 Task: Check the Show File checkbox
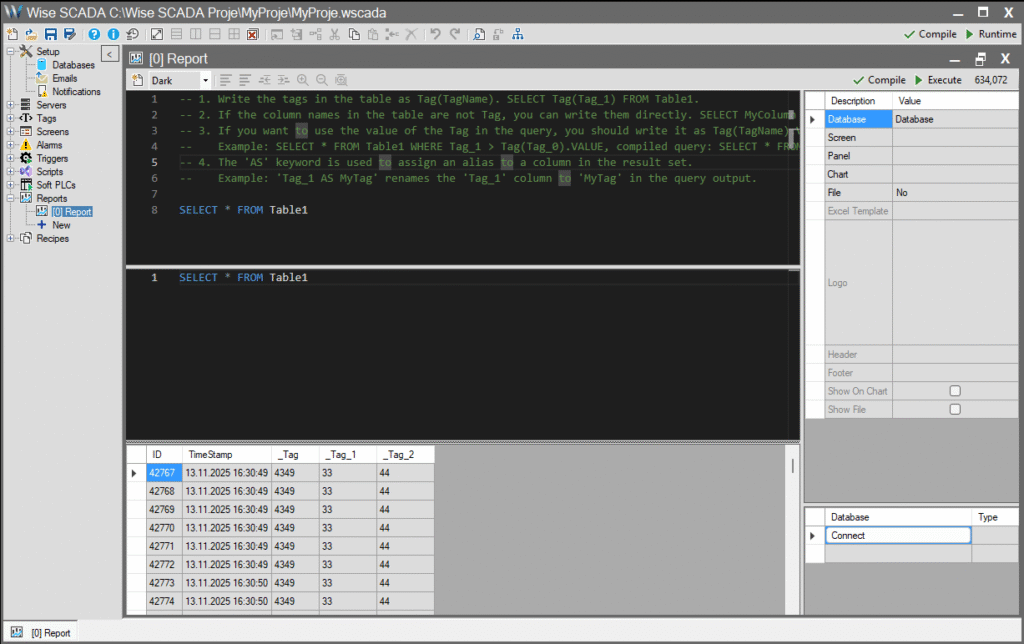(x=955, y=408)
